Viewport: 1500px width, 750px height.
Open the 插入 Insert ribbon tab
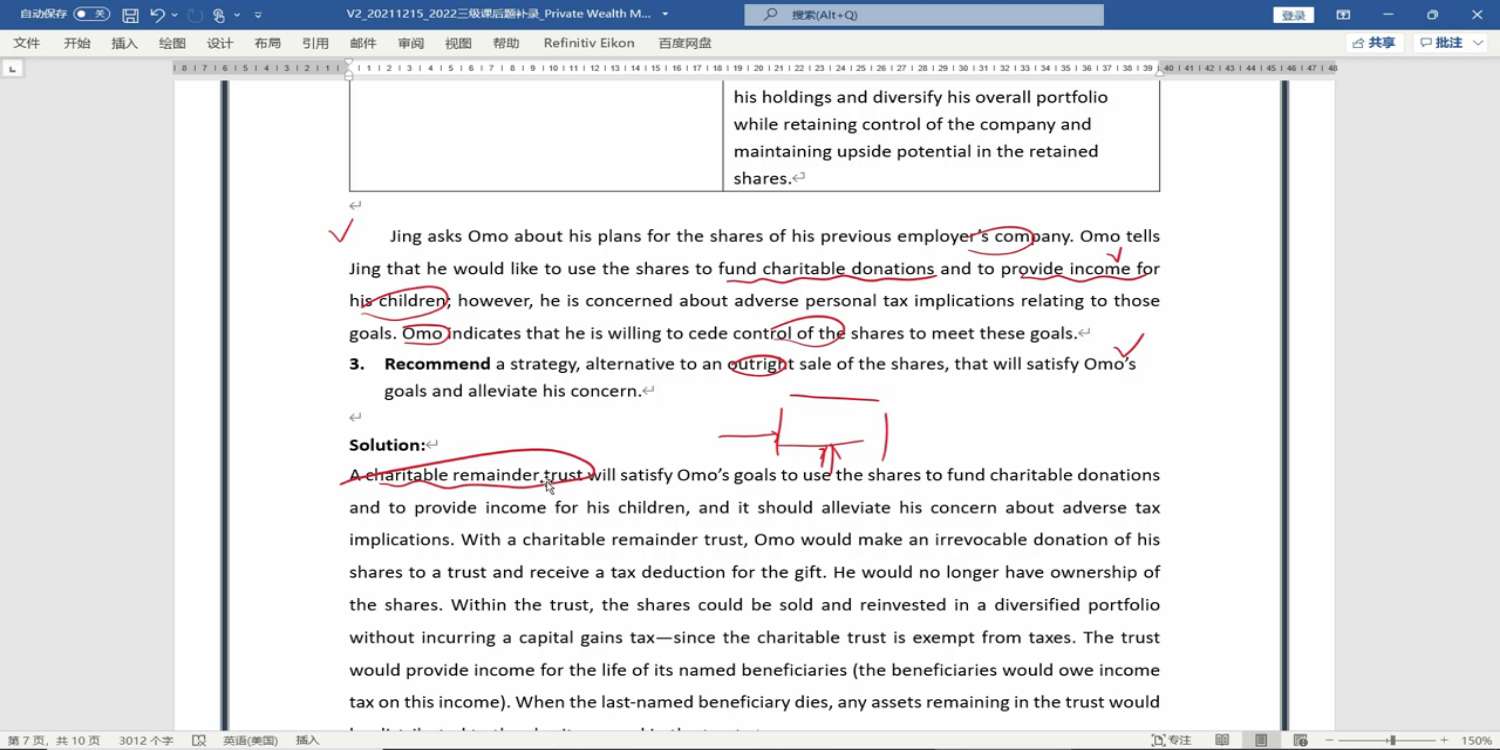tap(124, 43)
